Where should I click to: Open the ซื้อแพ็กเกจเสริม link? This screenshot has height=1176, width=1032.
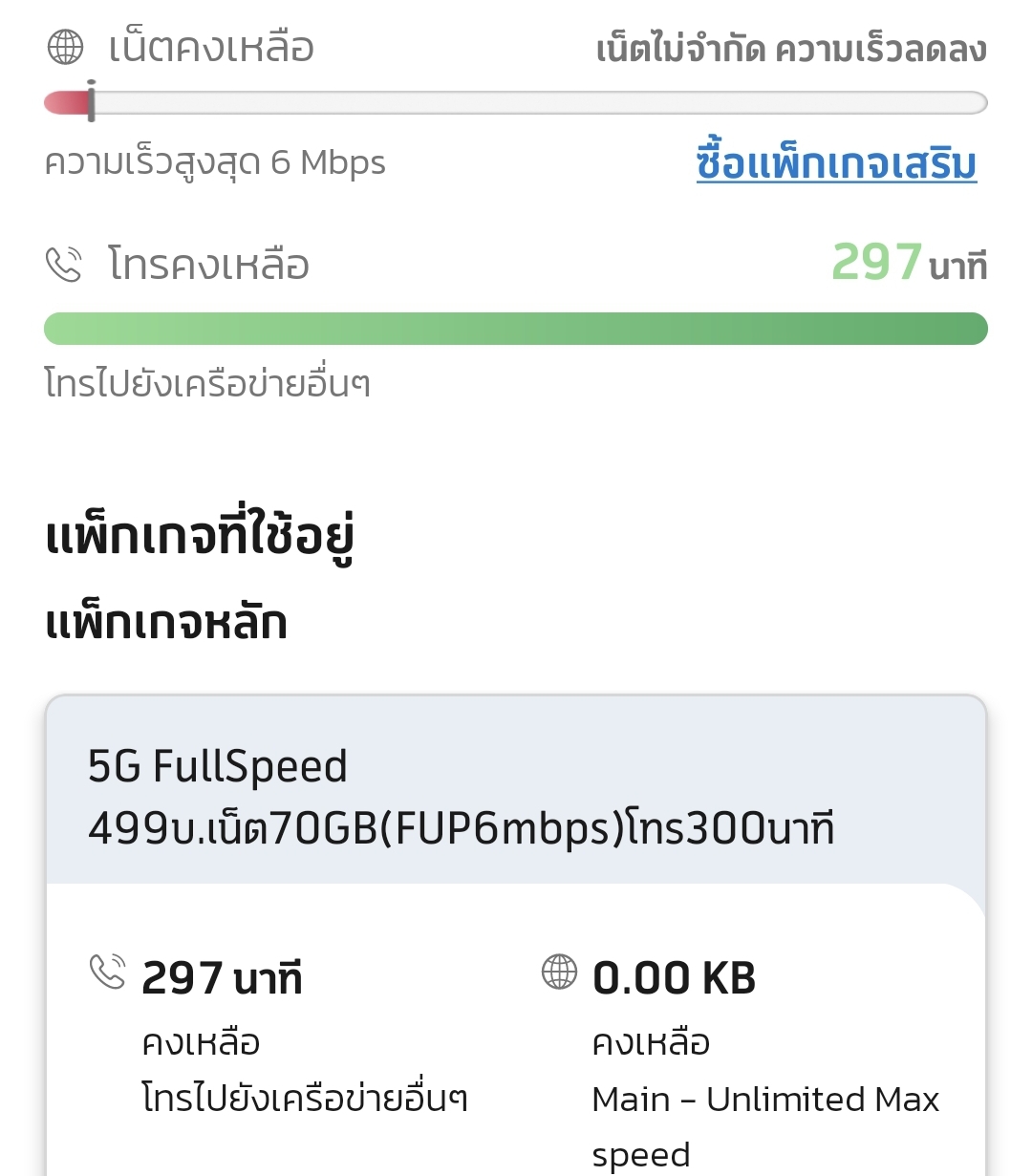(836, 163)
